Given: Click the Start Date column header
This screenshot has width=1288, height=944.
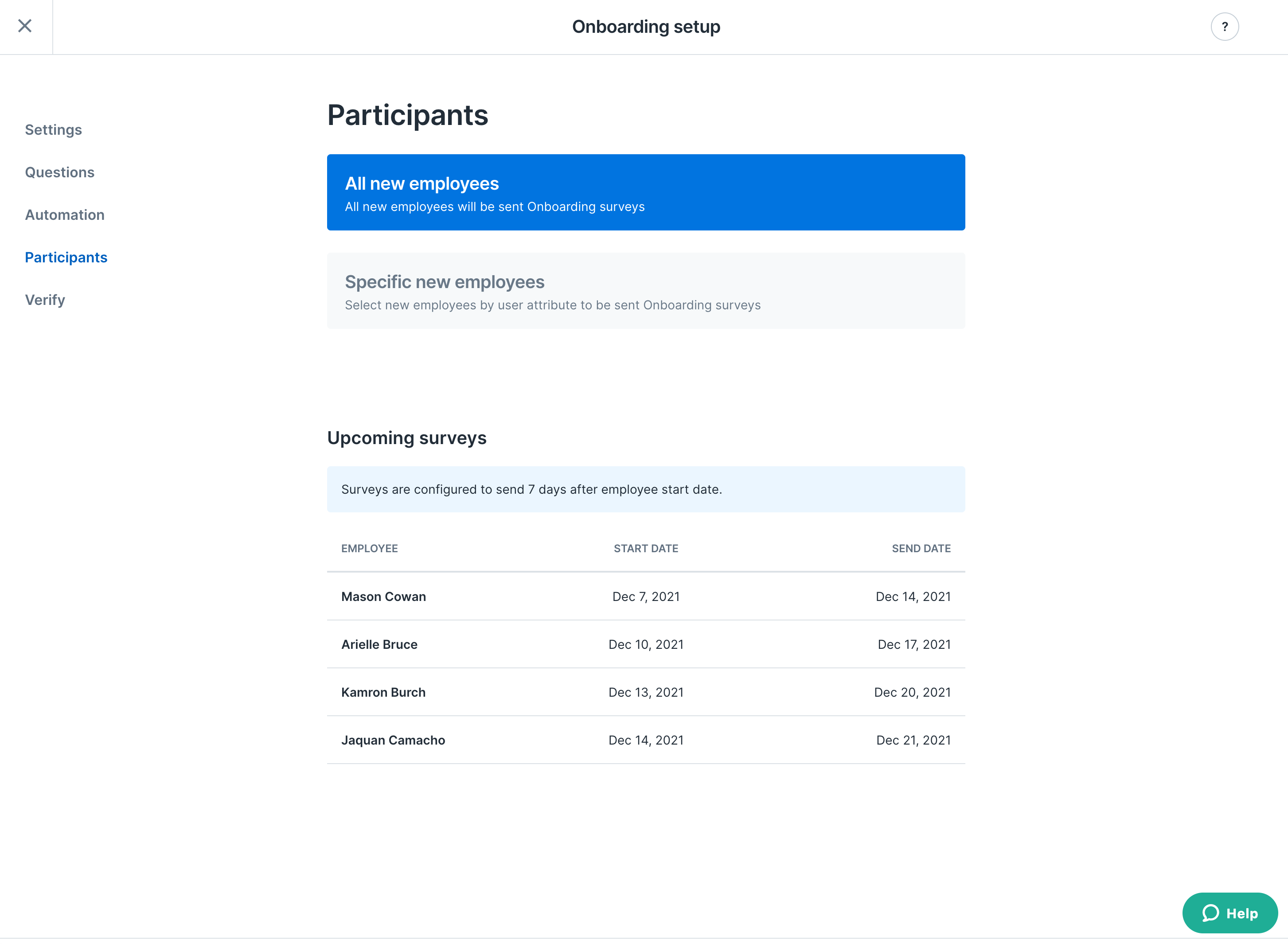Looking at the screenshot, I should pyautogui.click(x=646, y=548).
